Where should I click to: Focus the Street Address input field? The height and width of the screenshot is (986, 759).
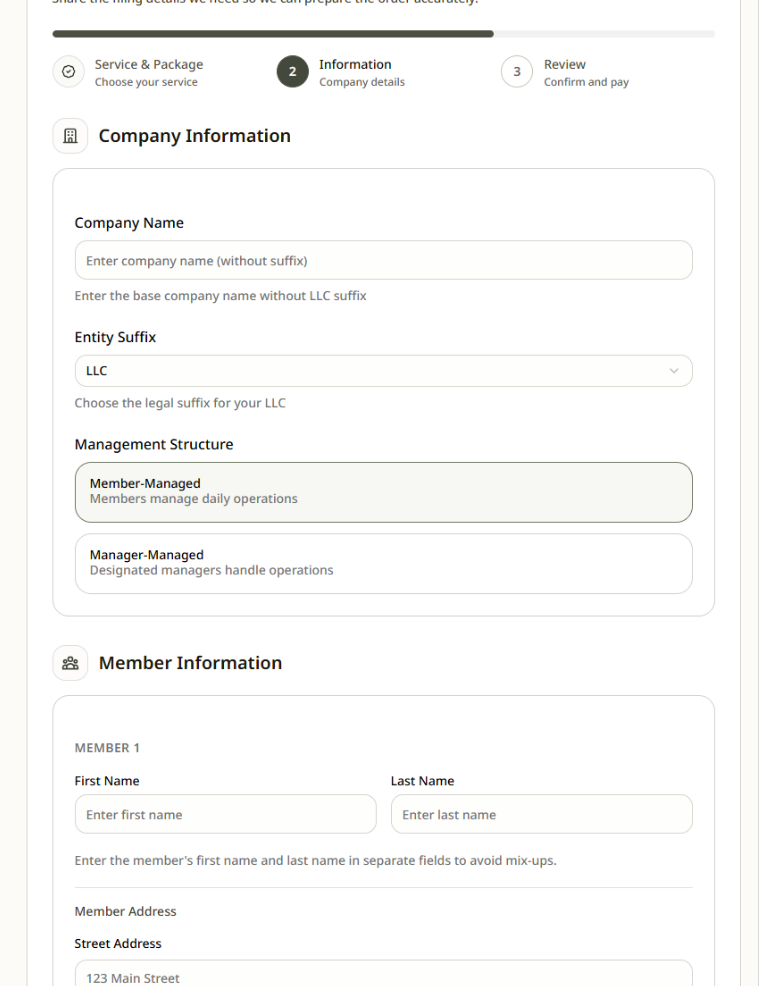(x=383, y=975)
